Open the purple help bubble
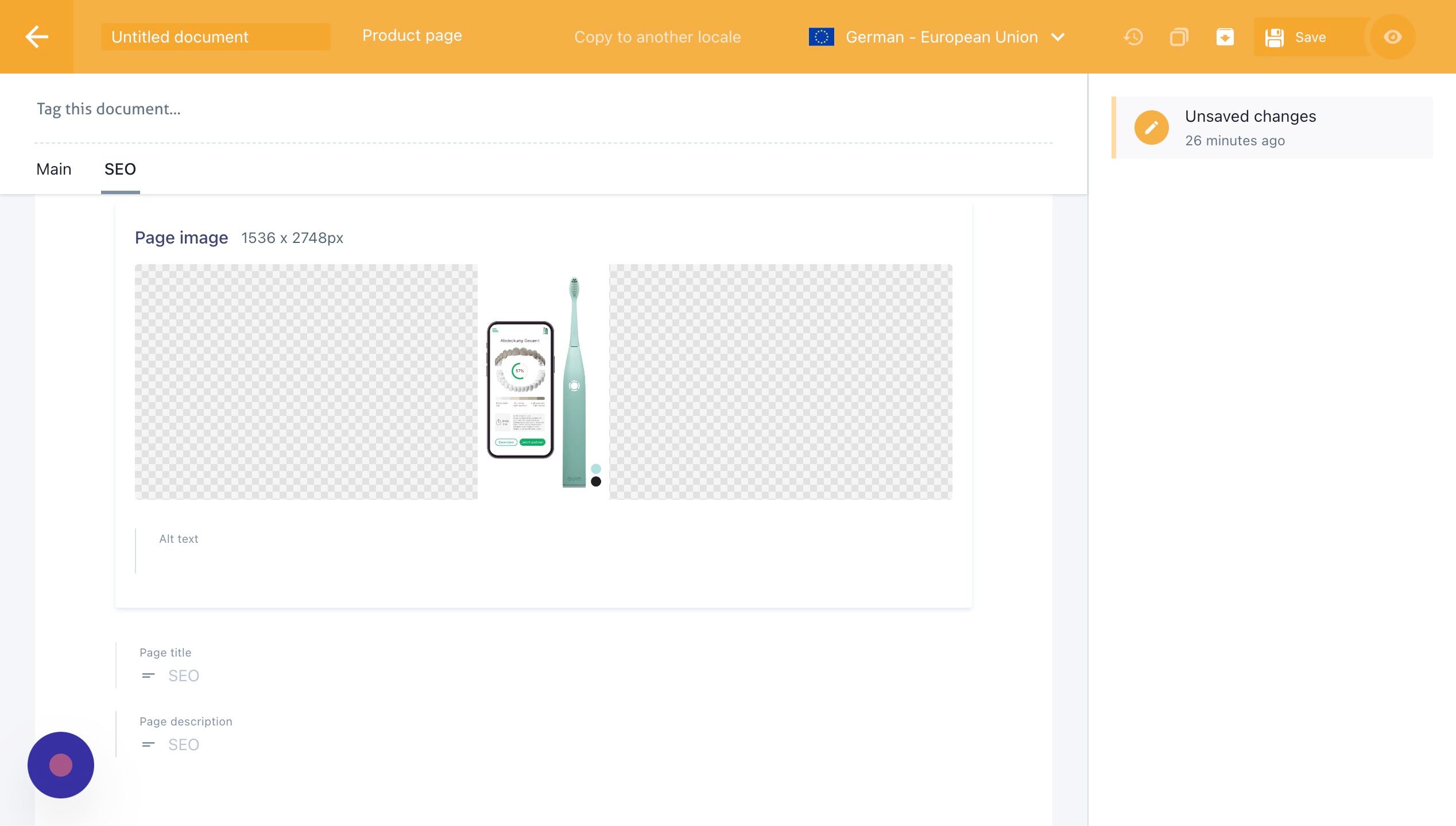This screenshot has height=826, width=1456. click(61, 765)
